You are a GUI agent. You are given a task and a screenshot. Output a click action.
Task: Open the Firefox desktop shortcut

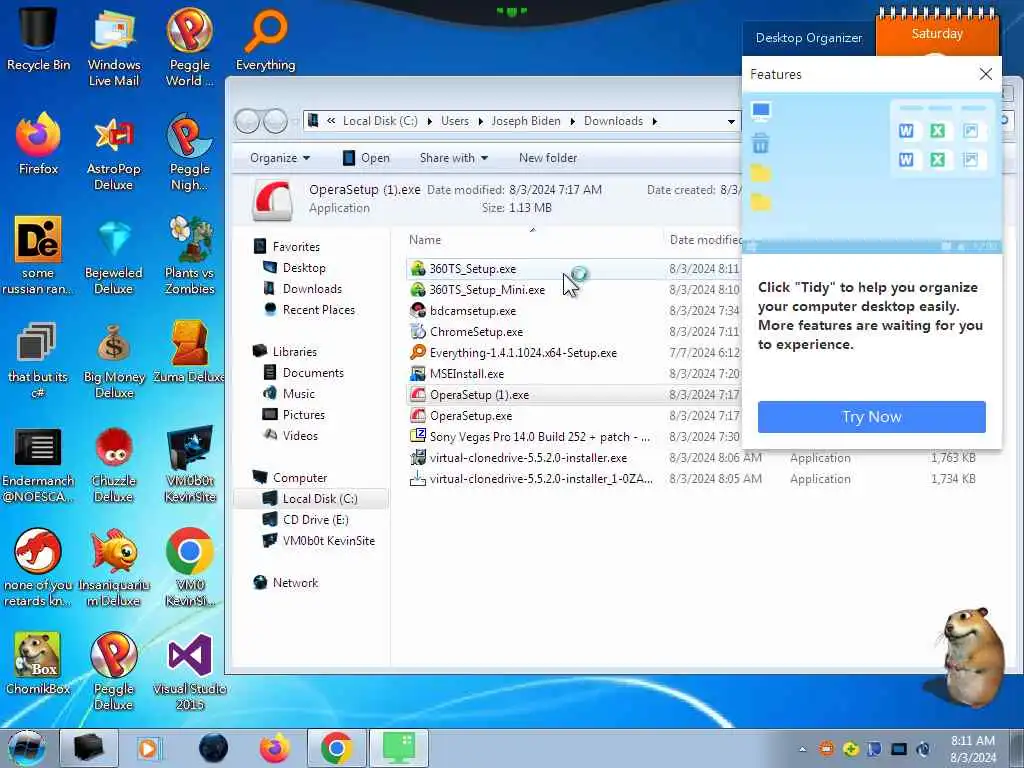[38, 142]
